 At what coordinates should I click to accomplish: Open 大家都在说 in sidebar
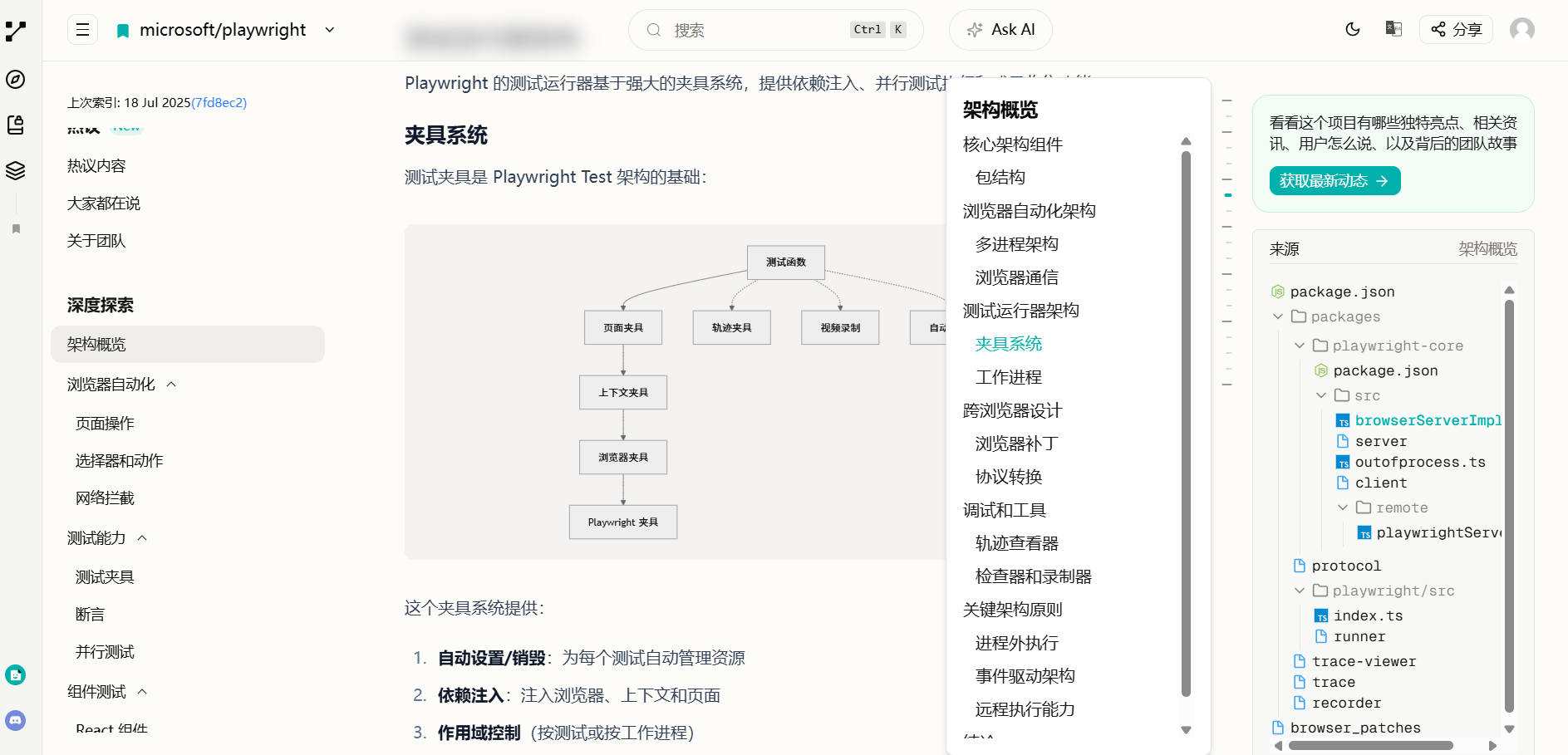tap(104, 203)
